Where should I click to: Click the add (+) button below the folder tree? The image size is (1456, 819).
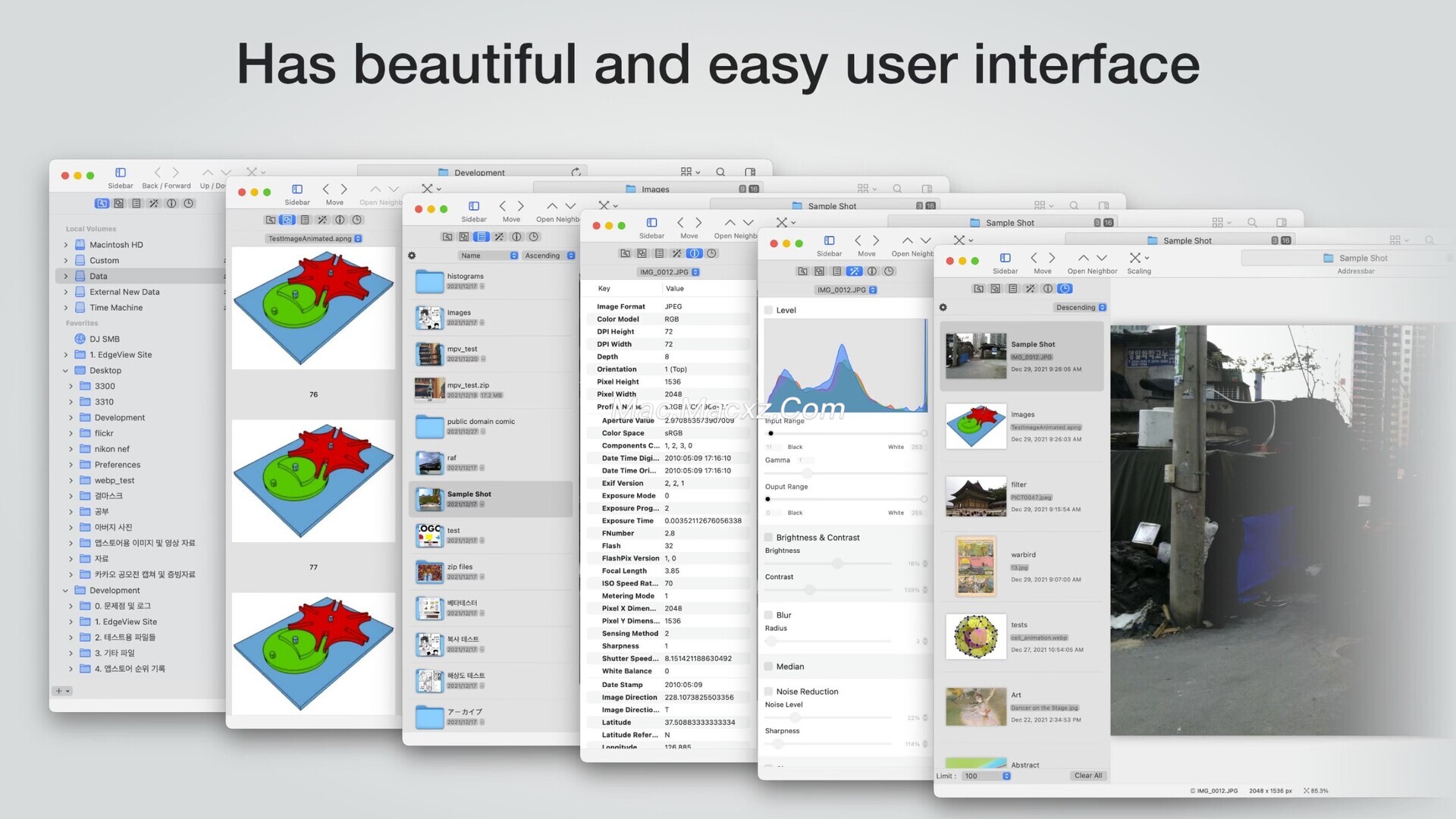pyautogui.click(x=62, y=691)
